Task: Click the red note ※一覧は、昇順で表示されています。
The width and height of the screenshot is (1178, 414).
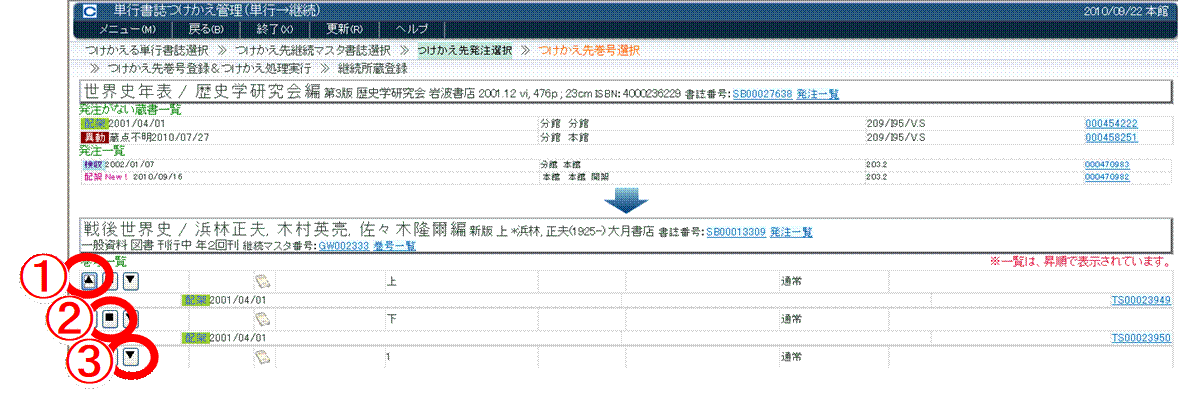Action: pyautogui.click(x=1083, y=262)
